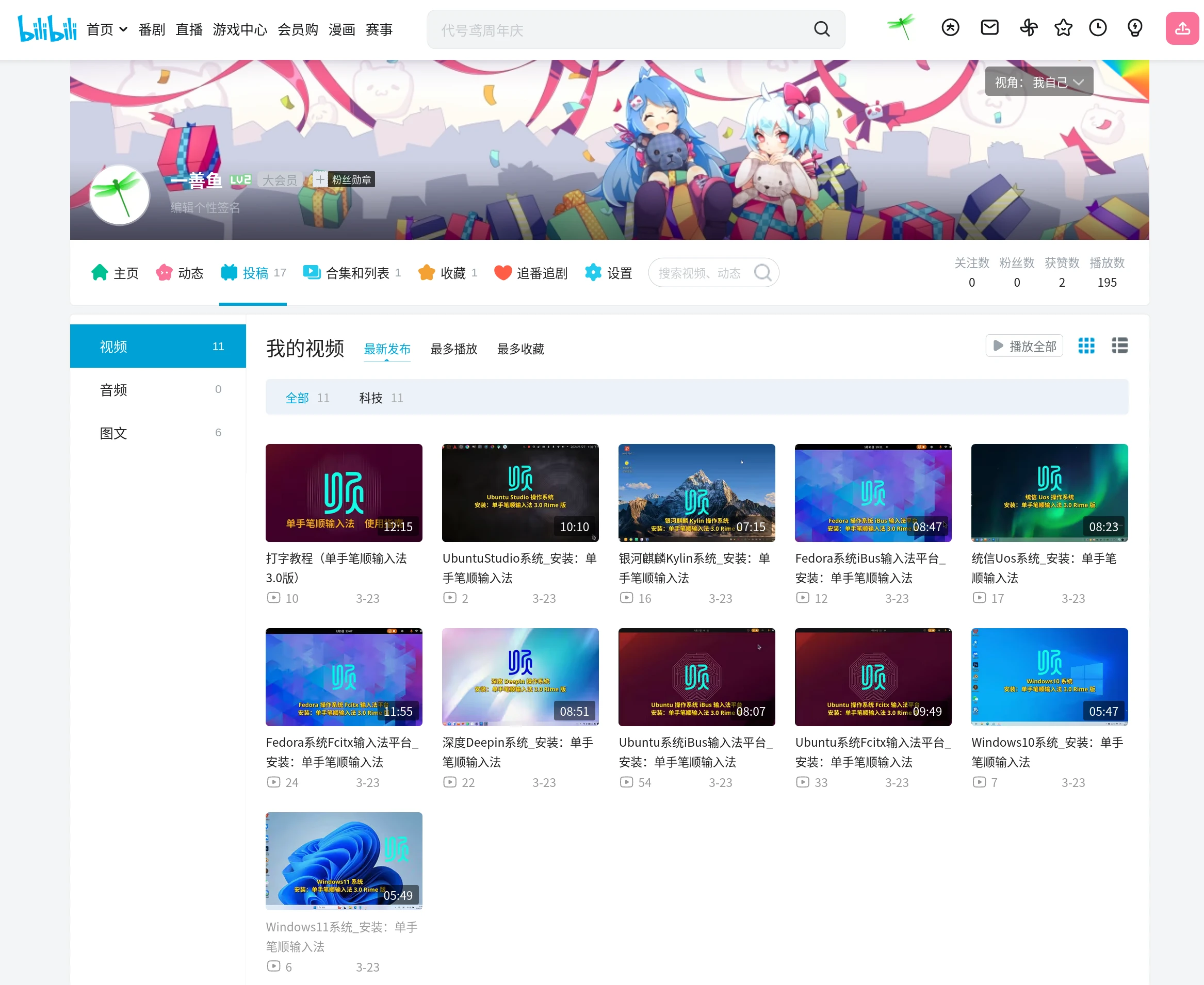Image resolution: width=1204 pixels, height=985 pixels.
Task: Expand the 首页 dropdown arrow
Action: click(123, 29)
